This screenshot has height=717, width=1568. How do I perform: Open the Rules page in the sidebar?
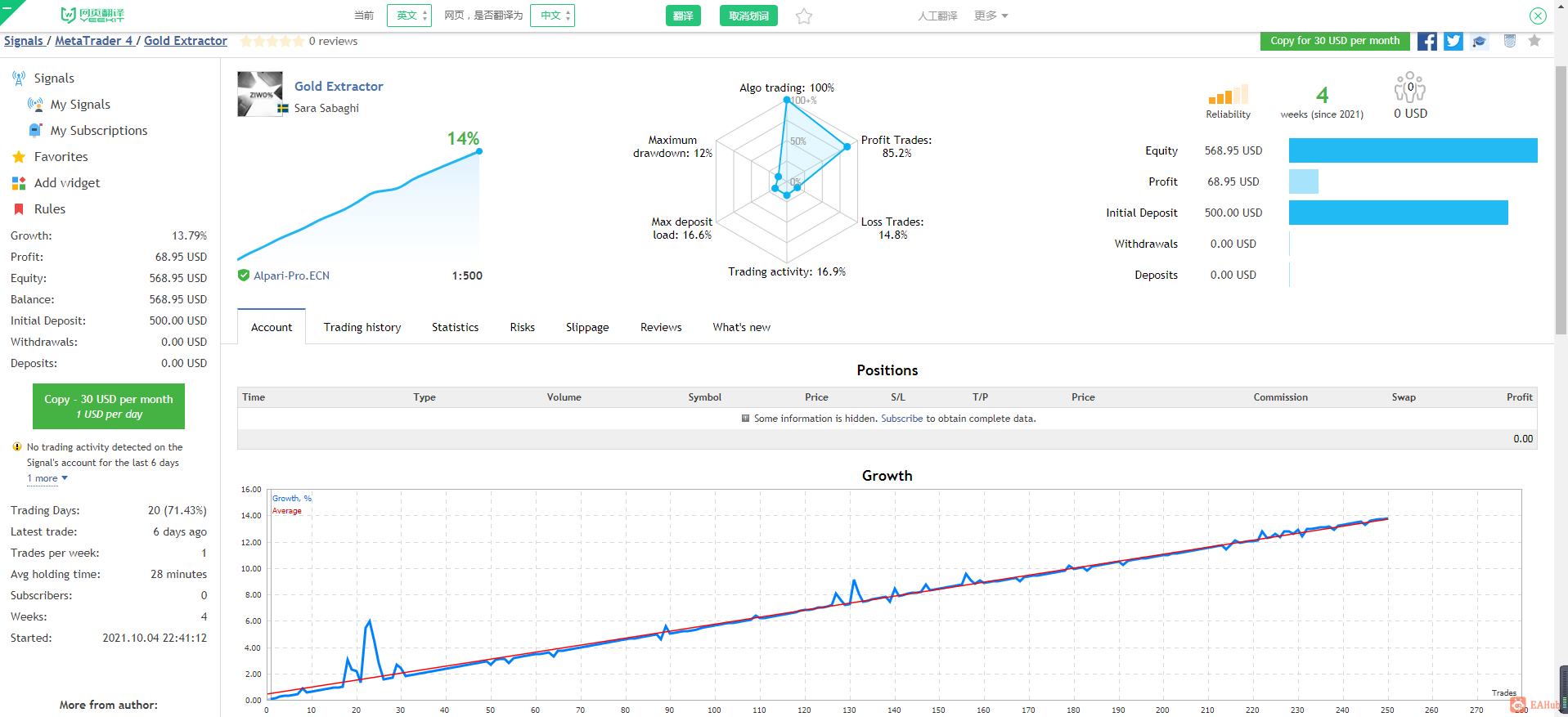tap(49, 209)
